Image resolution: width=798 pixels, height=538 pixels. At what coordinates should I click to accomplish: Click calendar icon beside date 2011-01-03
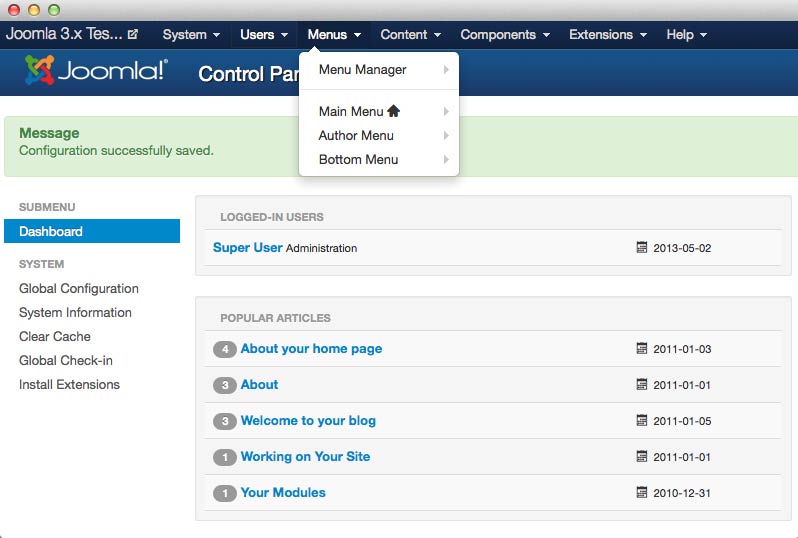click(x=642, y=349)
